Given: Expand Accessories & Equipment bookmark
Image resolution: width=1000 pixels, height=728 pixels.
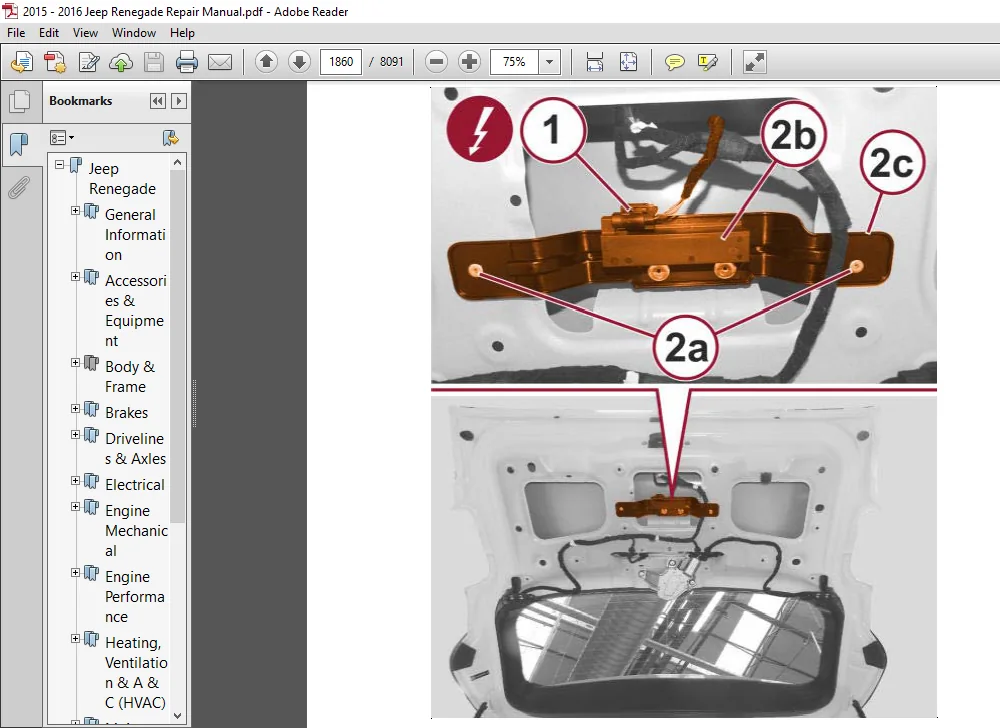Looking at the screenshot, I should click(75, 277).
